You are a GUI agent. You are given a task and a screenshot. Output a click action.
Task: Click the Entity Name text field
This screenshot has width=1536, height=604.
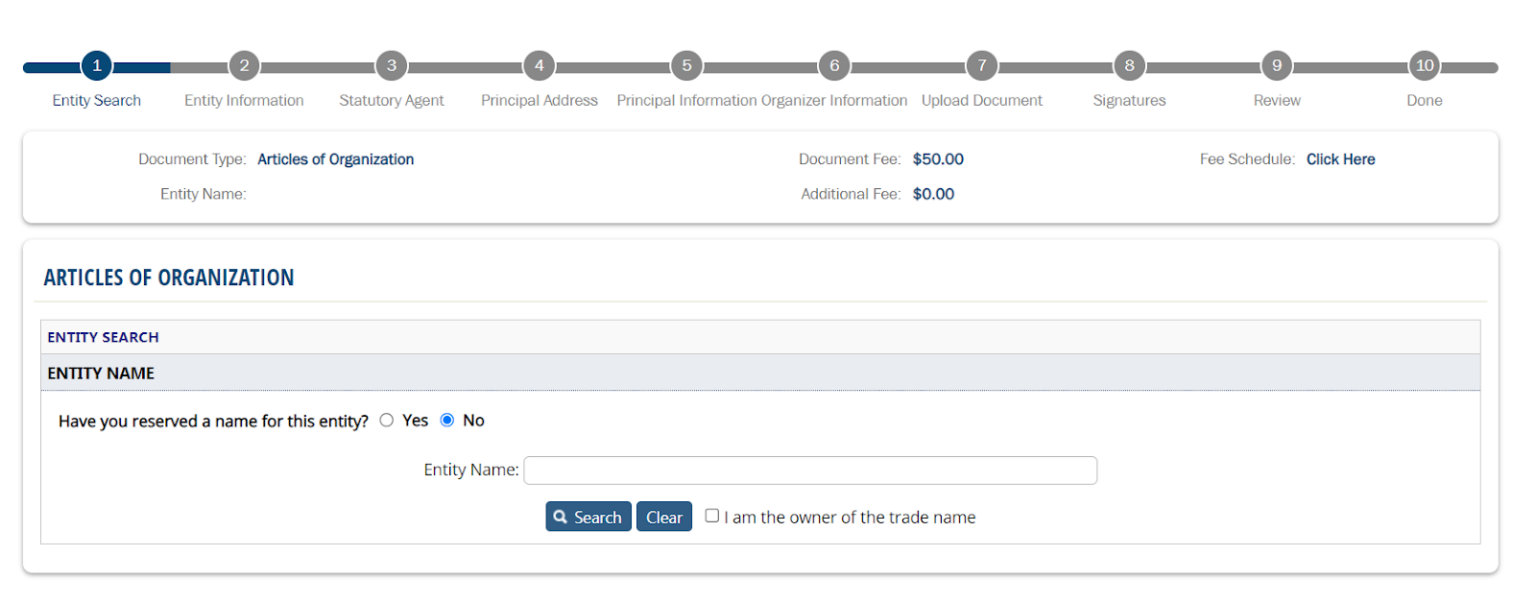(x=810, y=470)
